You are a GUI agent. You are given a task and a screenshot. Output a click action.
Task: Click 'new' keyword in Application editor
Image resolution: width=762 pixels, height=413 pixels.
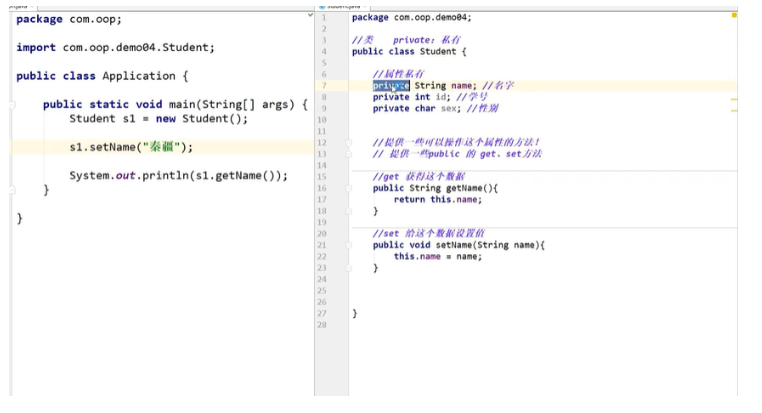[x=165, y=119]
